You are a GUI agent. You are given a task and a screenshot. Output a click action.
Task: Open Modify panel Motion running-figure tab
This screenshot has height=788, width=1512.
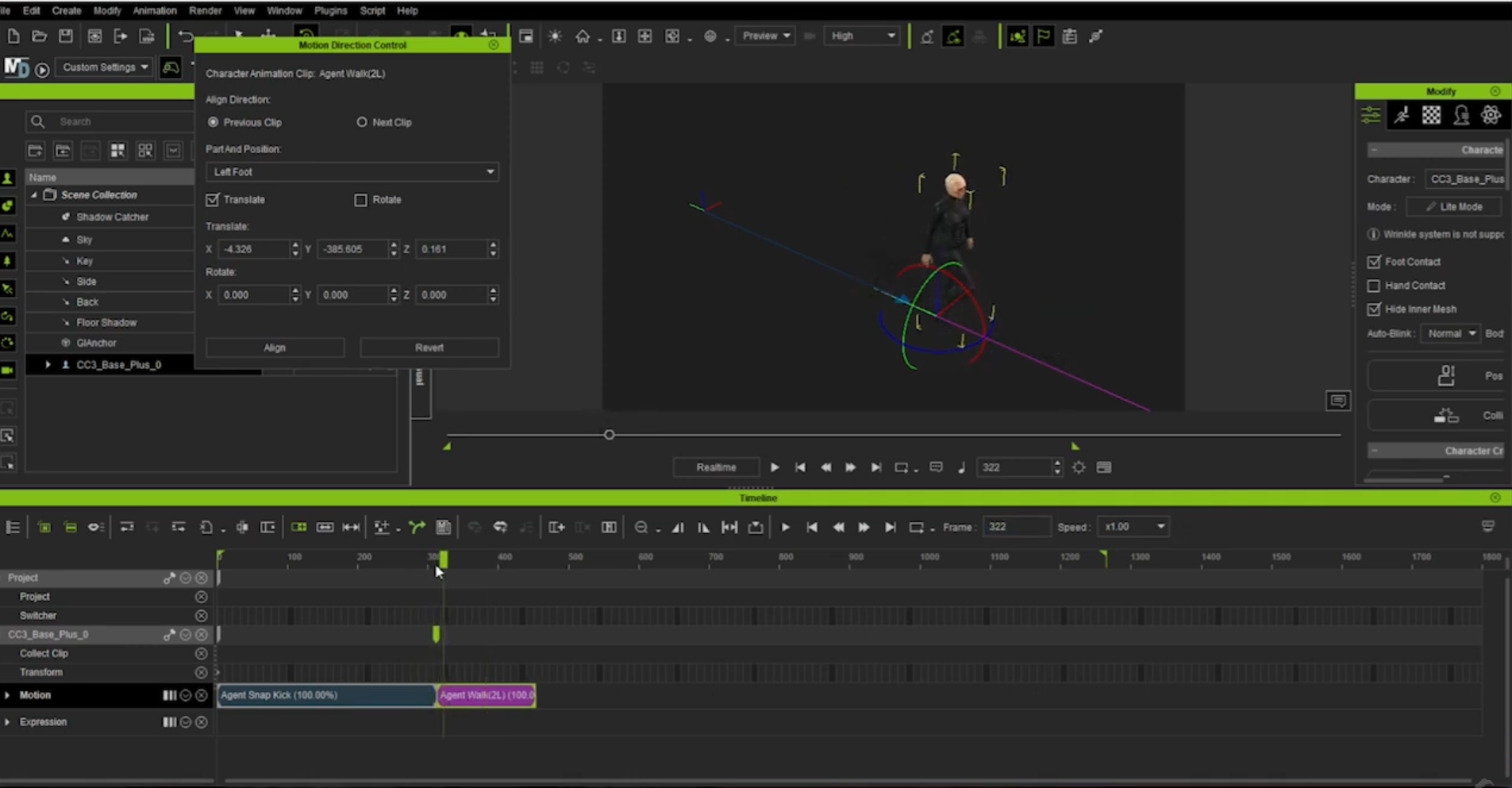[x=1402, y=116]
